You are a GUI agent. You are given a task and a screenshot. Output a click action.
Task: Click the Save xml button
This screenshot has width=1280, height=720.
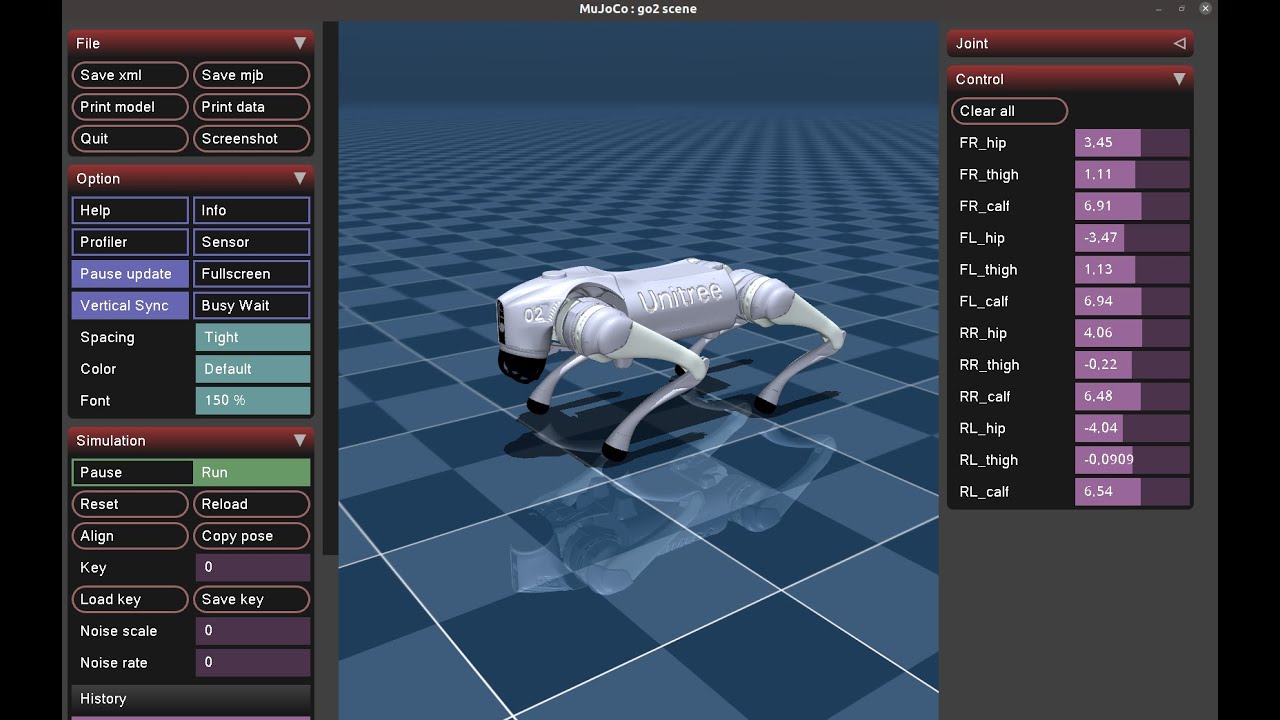130,75
